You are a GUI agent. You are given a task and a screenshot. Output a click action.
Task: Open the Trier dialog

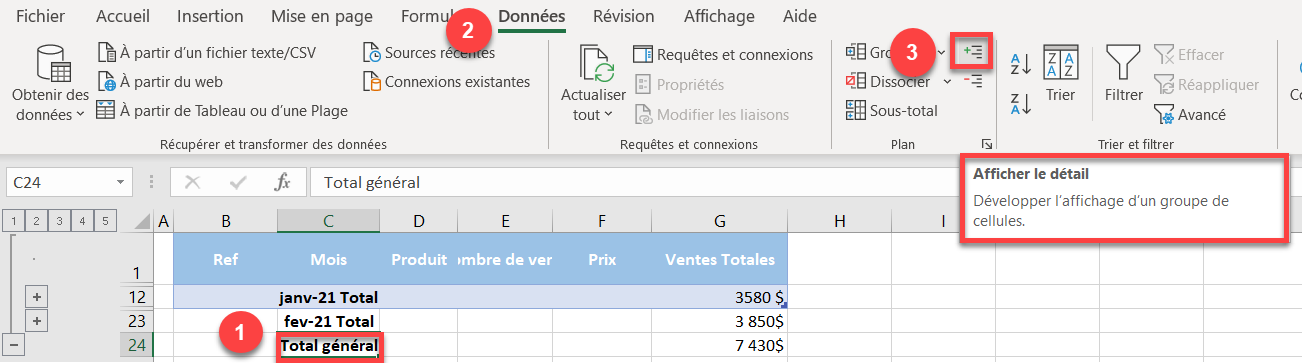click(1060, 74)
